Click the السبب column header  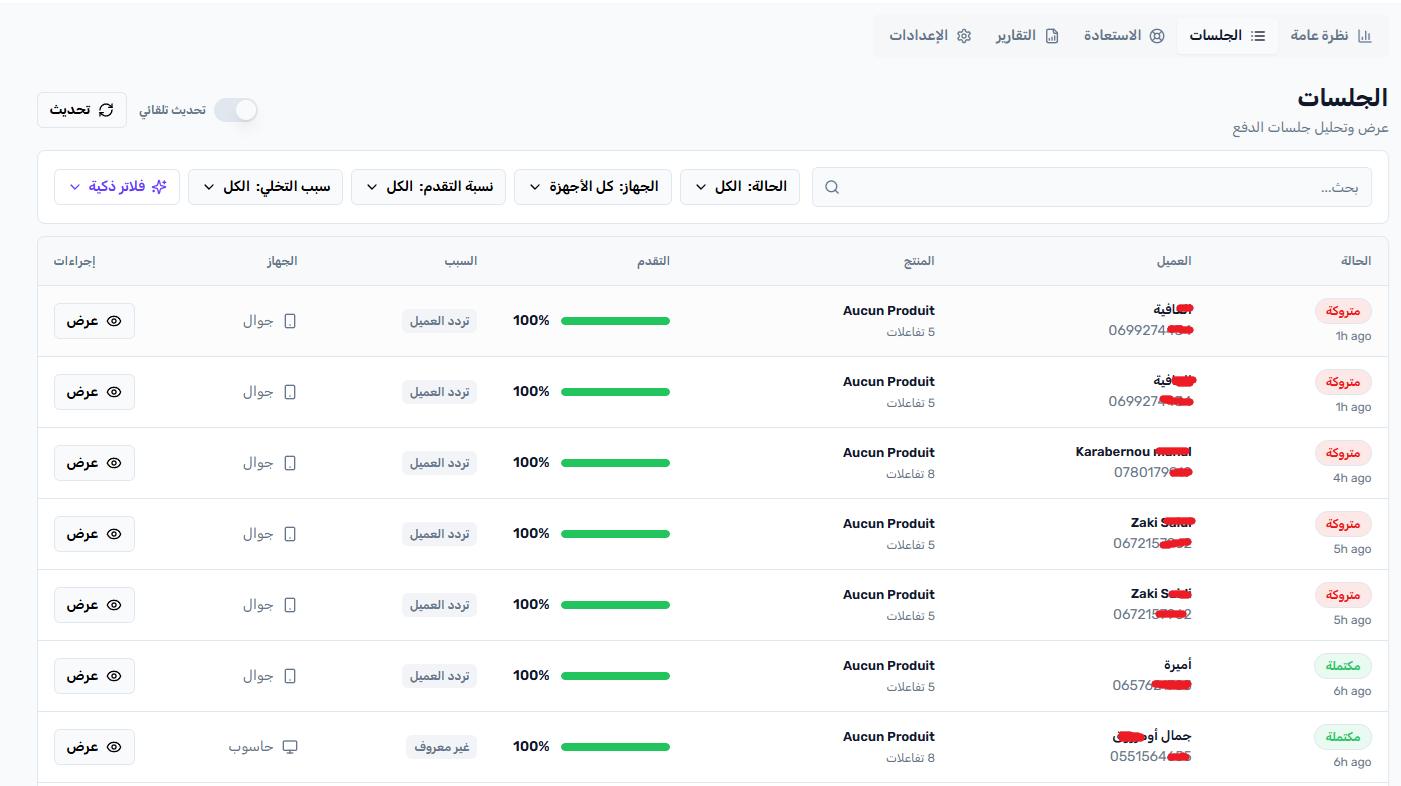(461, 261)
